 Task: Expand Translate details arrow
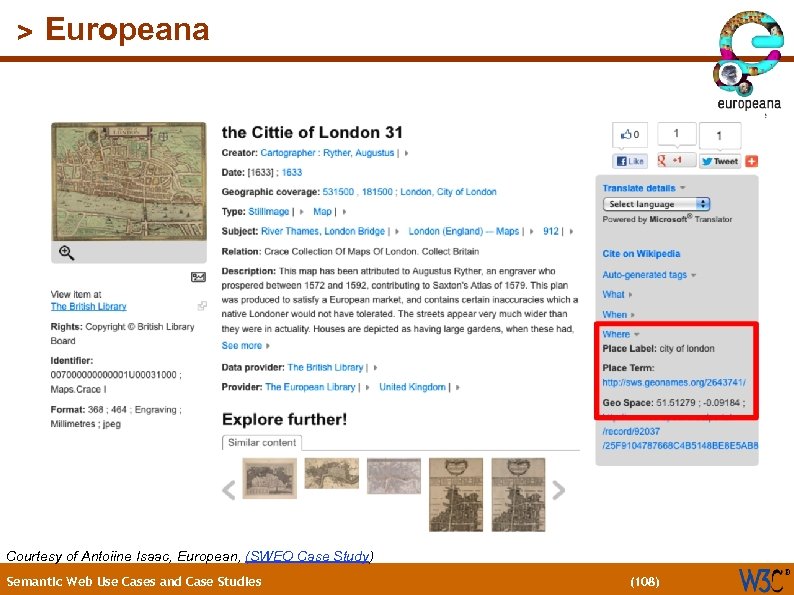pyautogui.click(x=683, y=188)
